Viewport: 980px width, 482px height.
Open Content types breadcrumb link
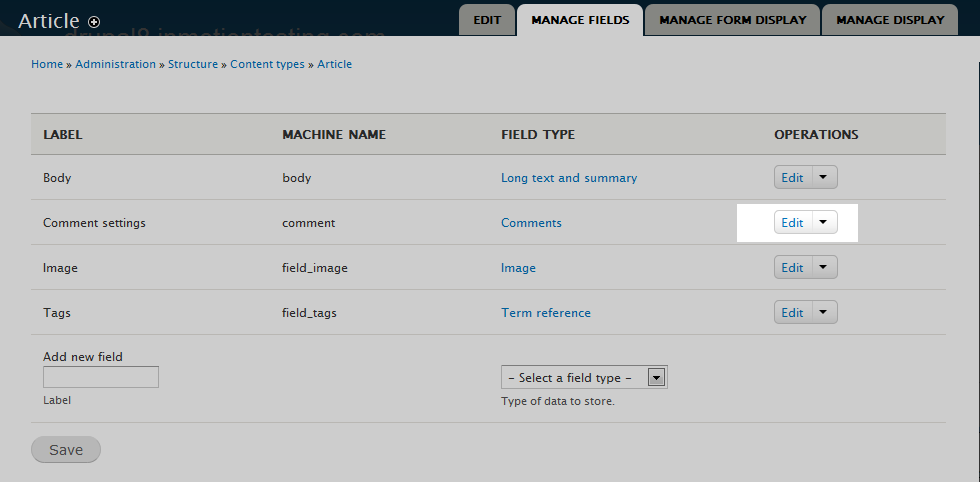[x=267, y=64]
